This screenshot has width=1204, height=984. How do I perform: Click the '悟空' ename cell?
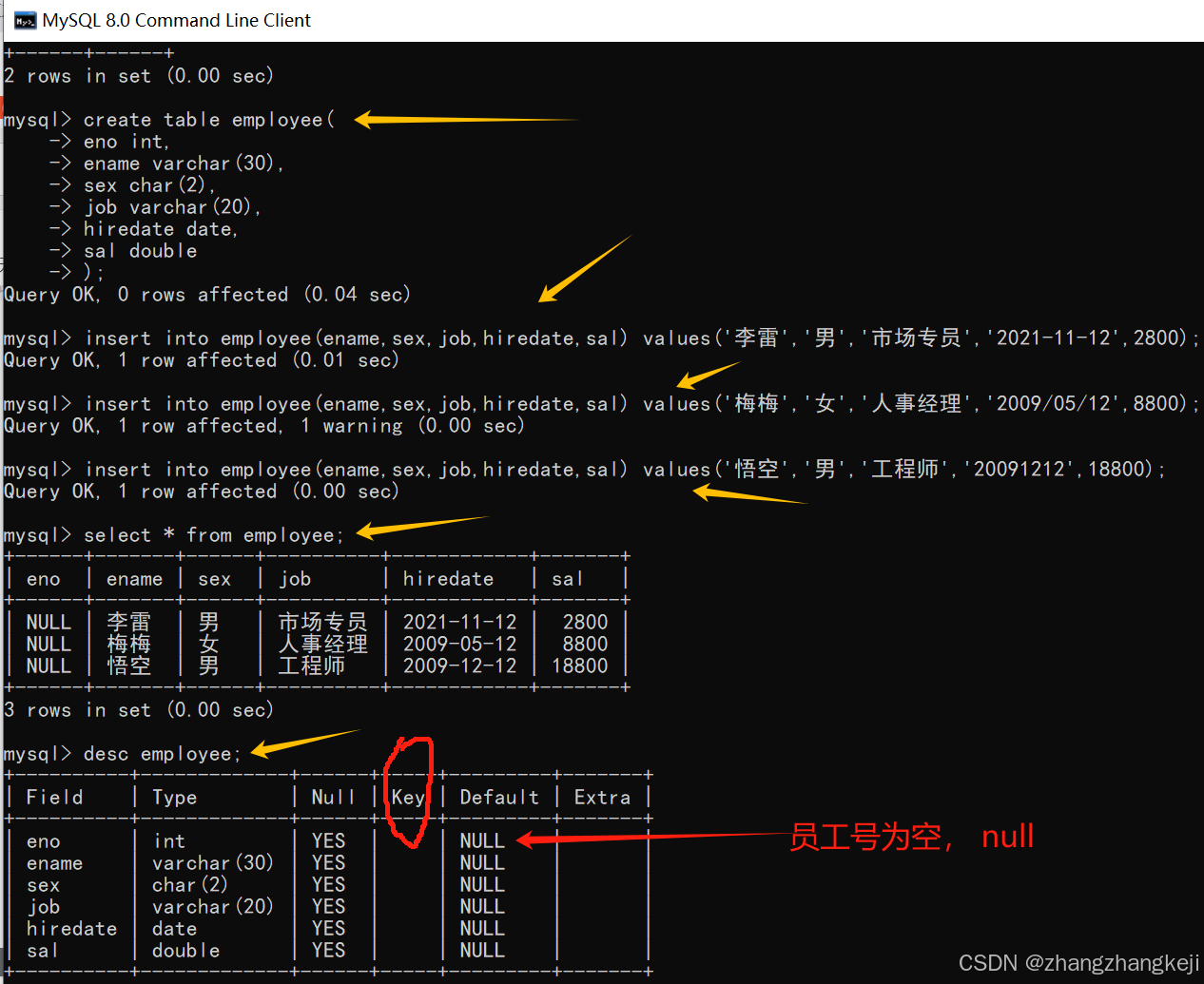click(x=128, y=666)
